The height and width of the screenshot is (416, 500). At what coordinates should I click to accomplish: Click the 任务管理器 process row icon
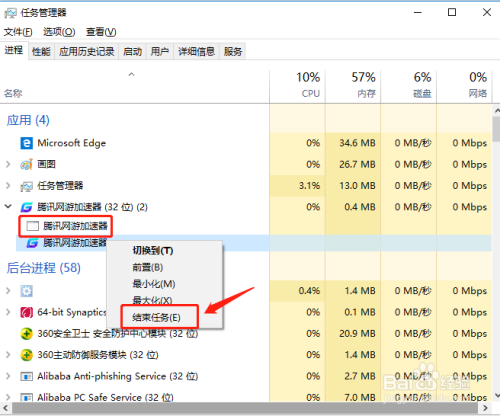click(26, 186)
